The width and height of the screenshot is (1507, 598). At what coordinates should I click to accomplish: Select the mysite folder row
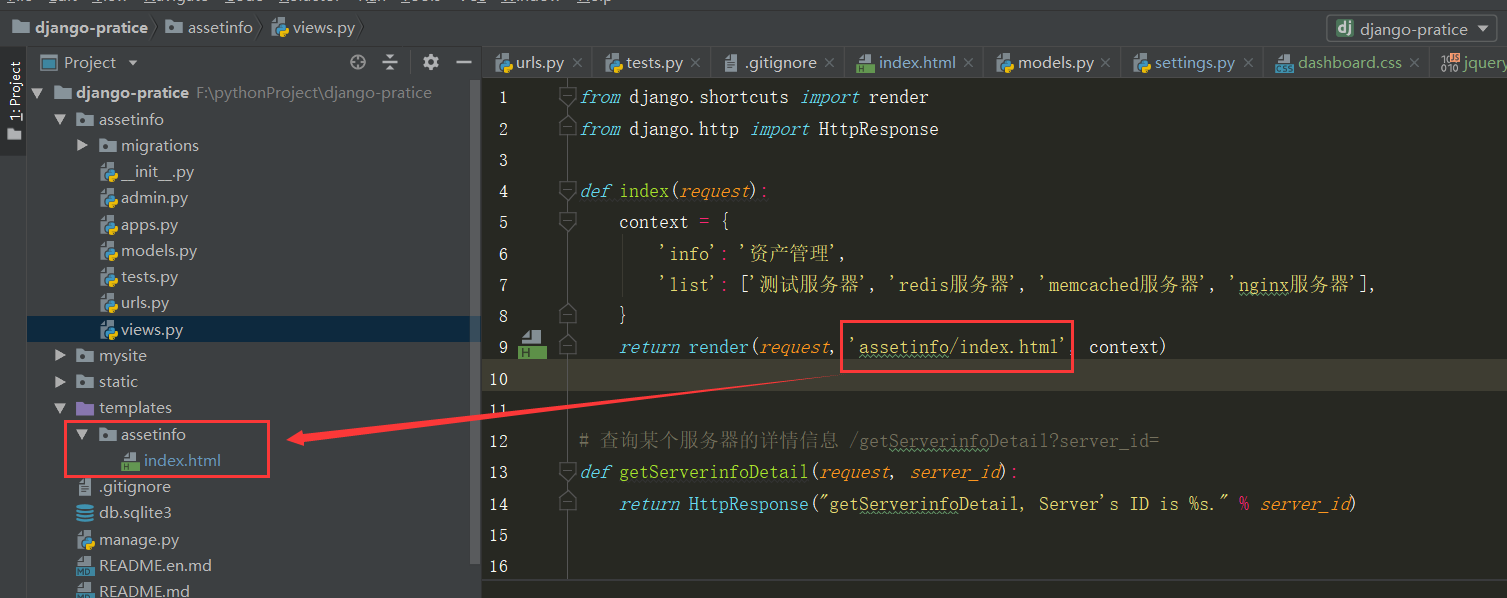tap(254, 356)
